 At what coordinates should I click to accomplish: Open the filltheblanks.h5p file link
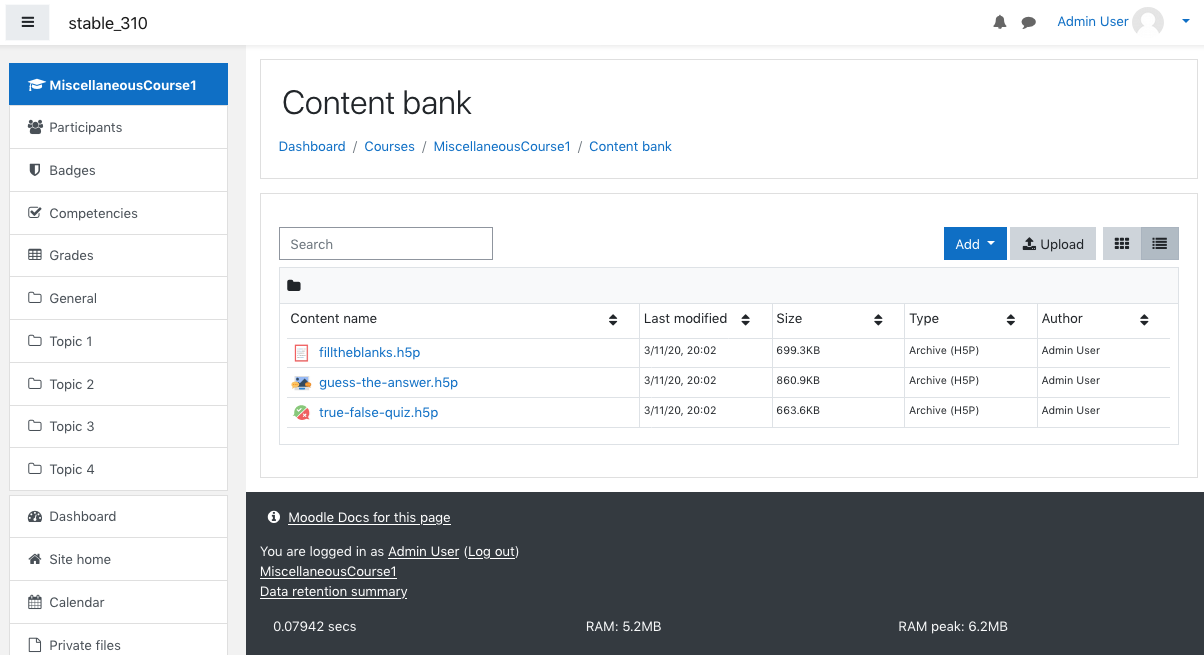tap(369, 353)
